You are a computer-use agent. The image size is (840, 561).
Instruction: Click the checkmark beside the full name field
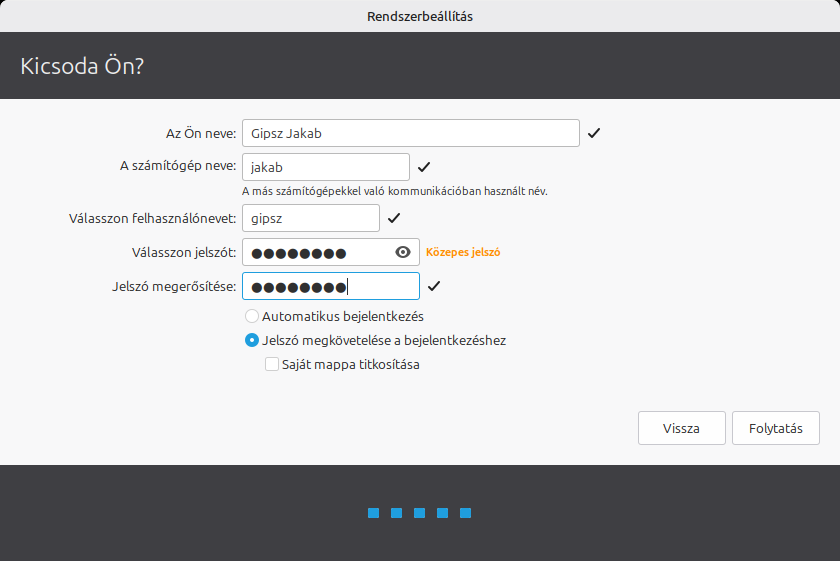(x=594, y=133)
